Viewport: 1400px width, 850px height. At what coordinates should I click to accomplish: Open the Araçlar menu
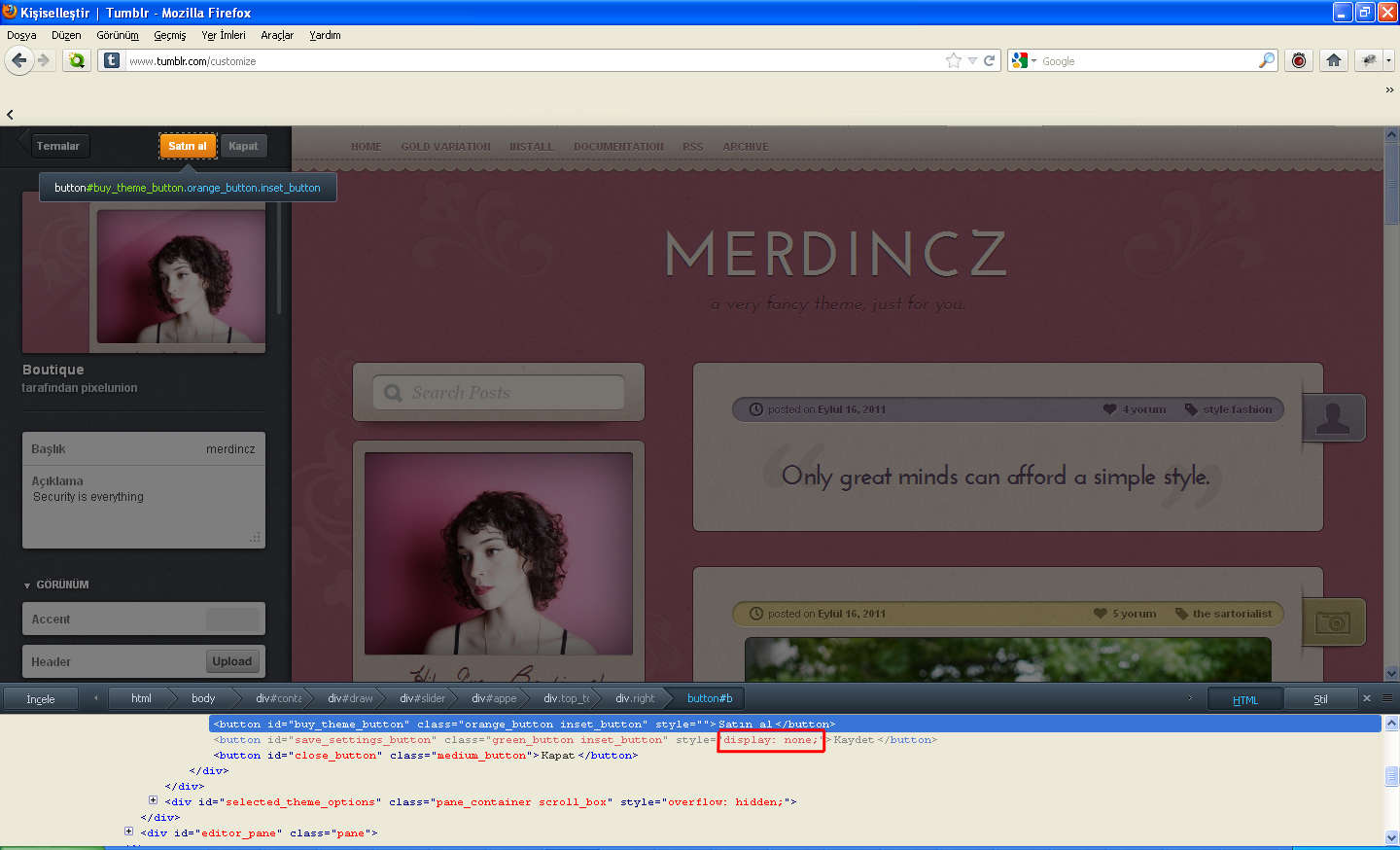pyautogui.click(x=276, y=35)
